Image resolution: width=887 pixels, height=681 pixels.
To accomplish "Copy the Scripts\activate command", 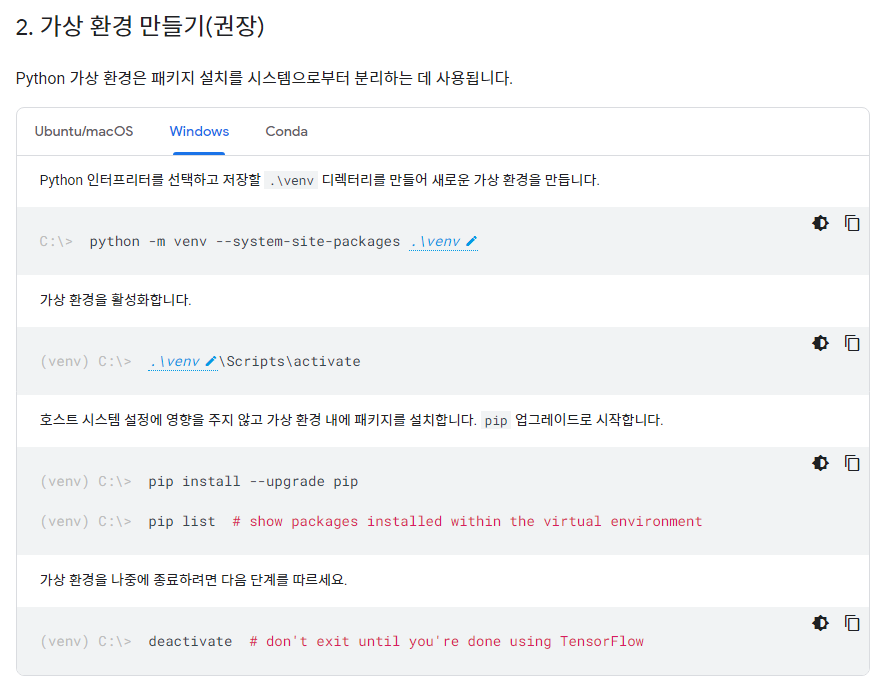I will point(852,343).
